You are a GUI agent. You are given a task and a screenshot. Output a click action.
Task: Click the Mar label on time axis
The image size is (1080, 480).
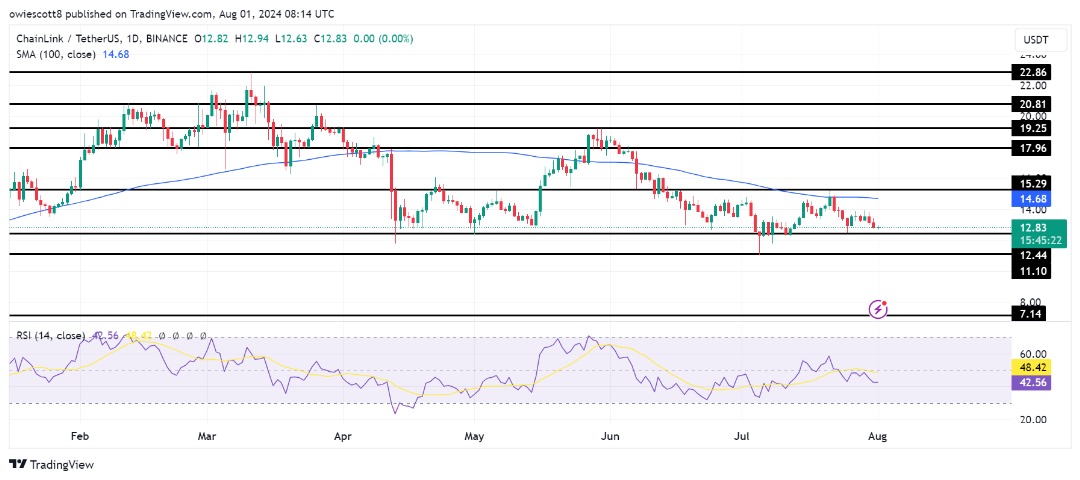pyautogui.click(x=207, y=437)
